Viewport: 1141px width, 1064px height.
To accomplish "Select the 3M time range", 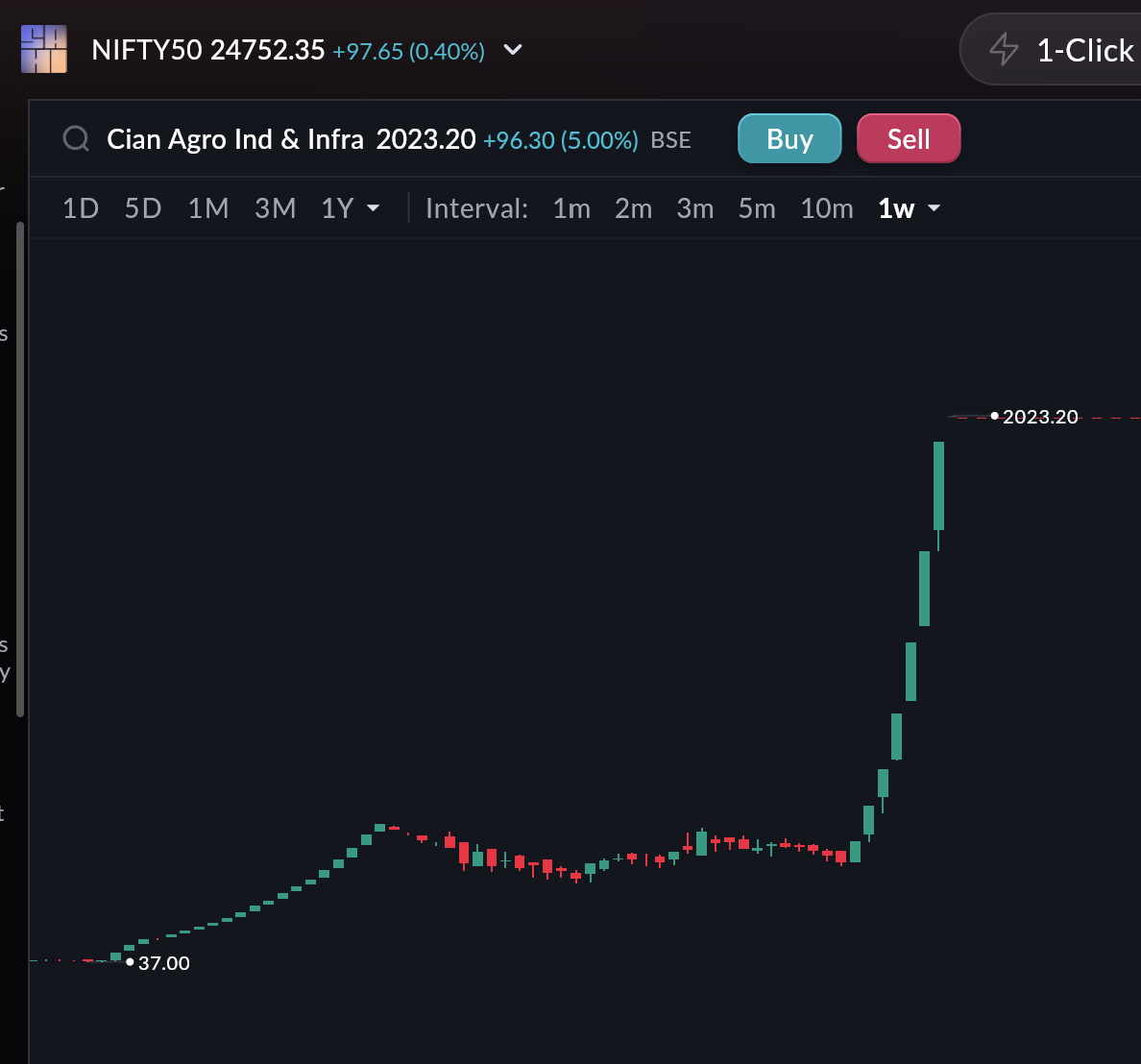I will coord(275,208).
